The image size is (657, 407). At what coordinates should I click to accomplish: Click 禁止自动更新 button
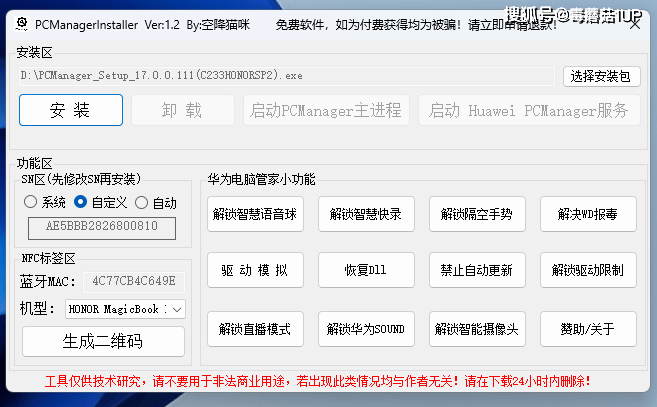coord(477,270)
